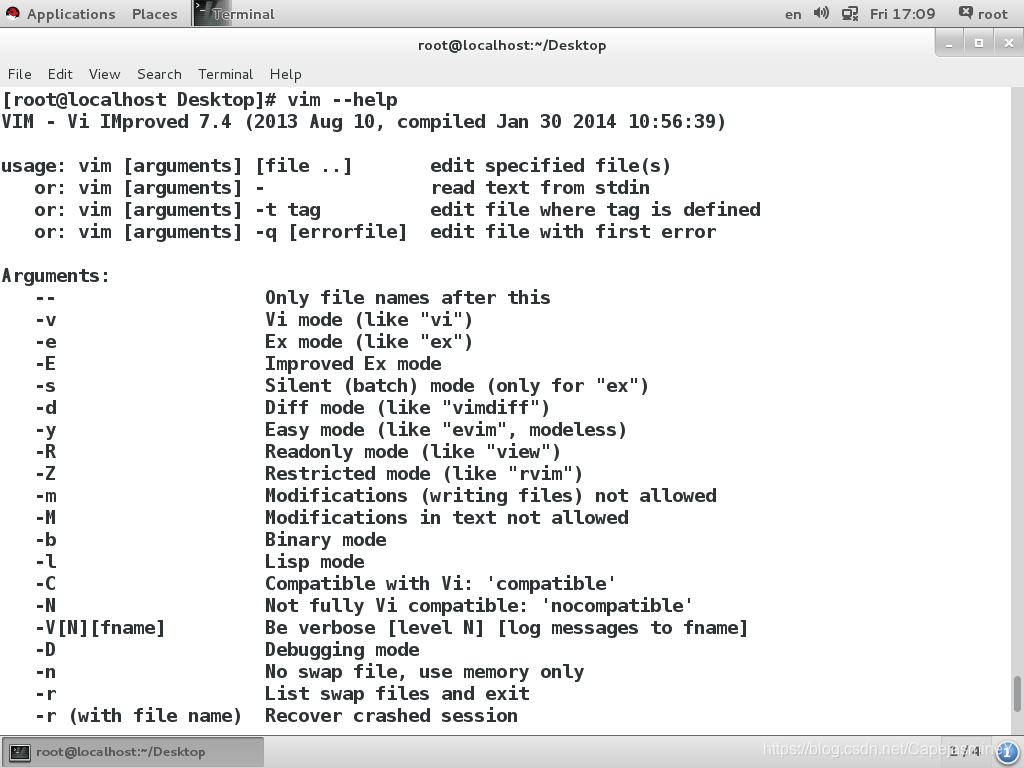This screenshot has width=1024, height=768.
Task: Open the en keyboard layout indicator
Action: point(793,14)
